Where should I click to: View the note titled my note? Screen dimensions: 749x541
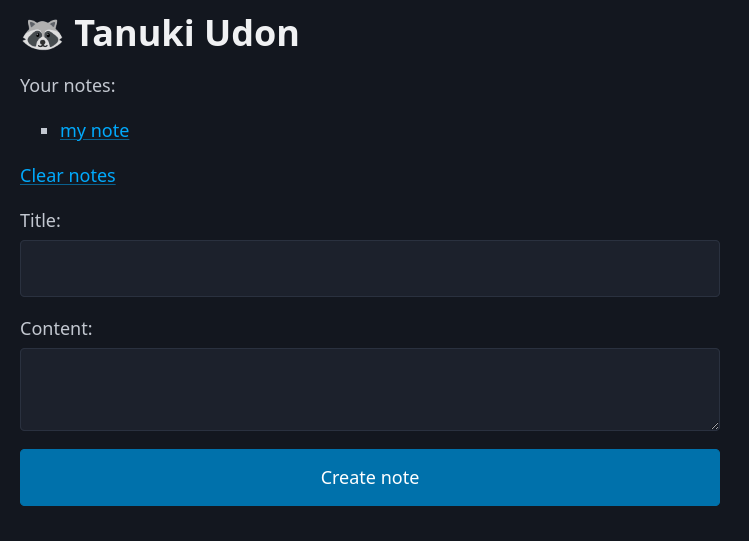(94, 131)
